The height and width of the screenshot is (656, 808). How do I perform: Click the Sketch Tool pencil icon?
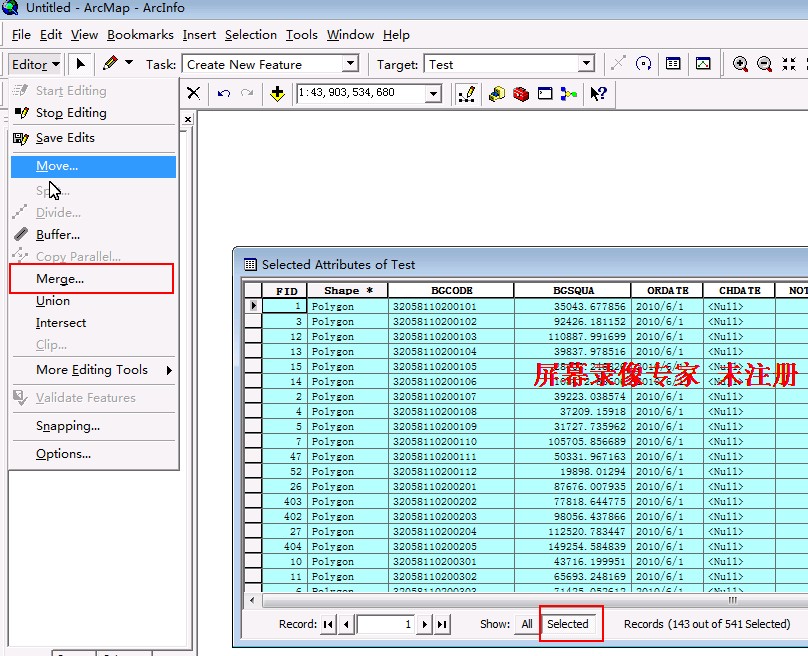110,64
